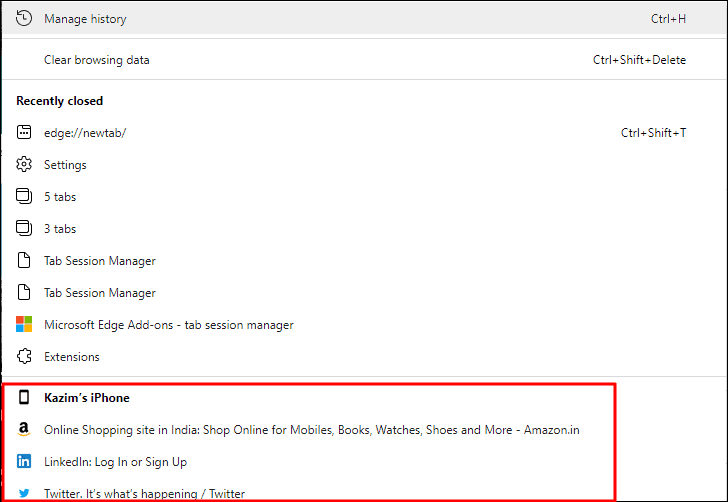Click the Kazim's iPhone device header
728x502 pixels.
(86, 398)
